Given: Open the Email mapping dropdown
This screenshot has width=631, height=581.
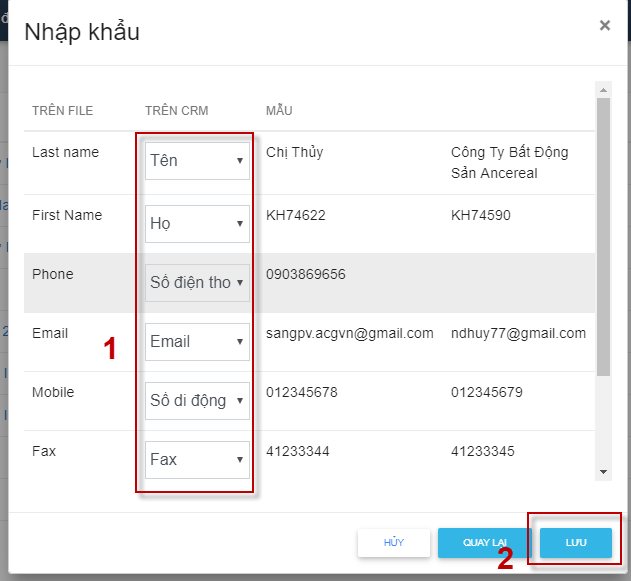Looking at the screenshot, I should pyautogui.click(x=197, y=342).
